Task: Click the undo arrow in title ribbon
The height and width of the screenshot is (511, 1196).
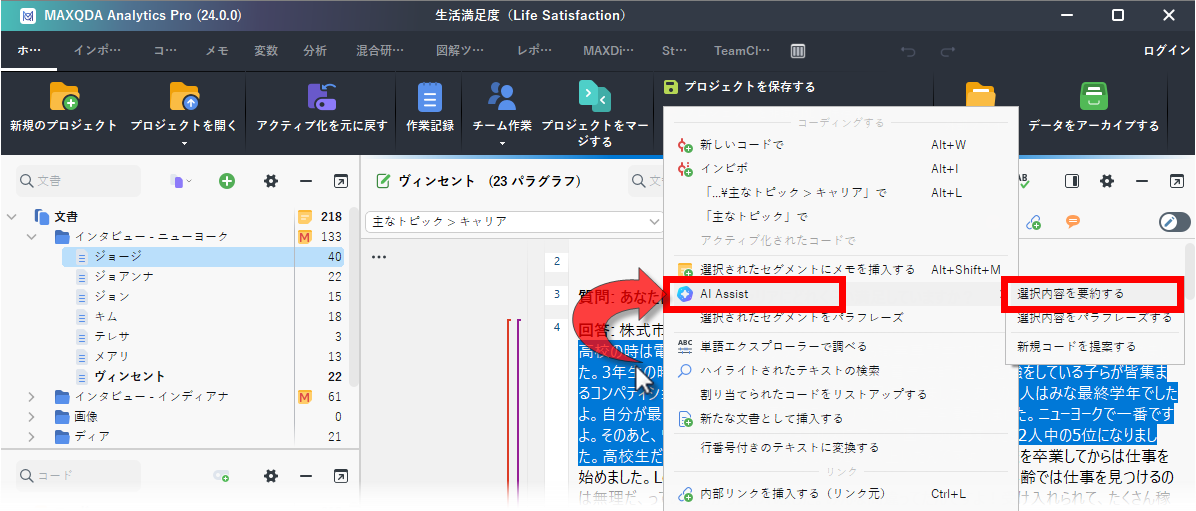Action: pos(908,51)
